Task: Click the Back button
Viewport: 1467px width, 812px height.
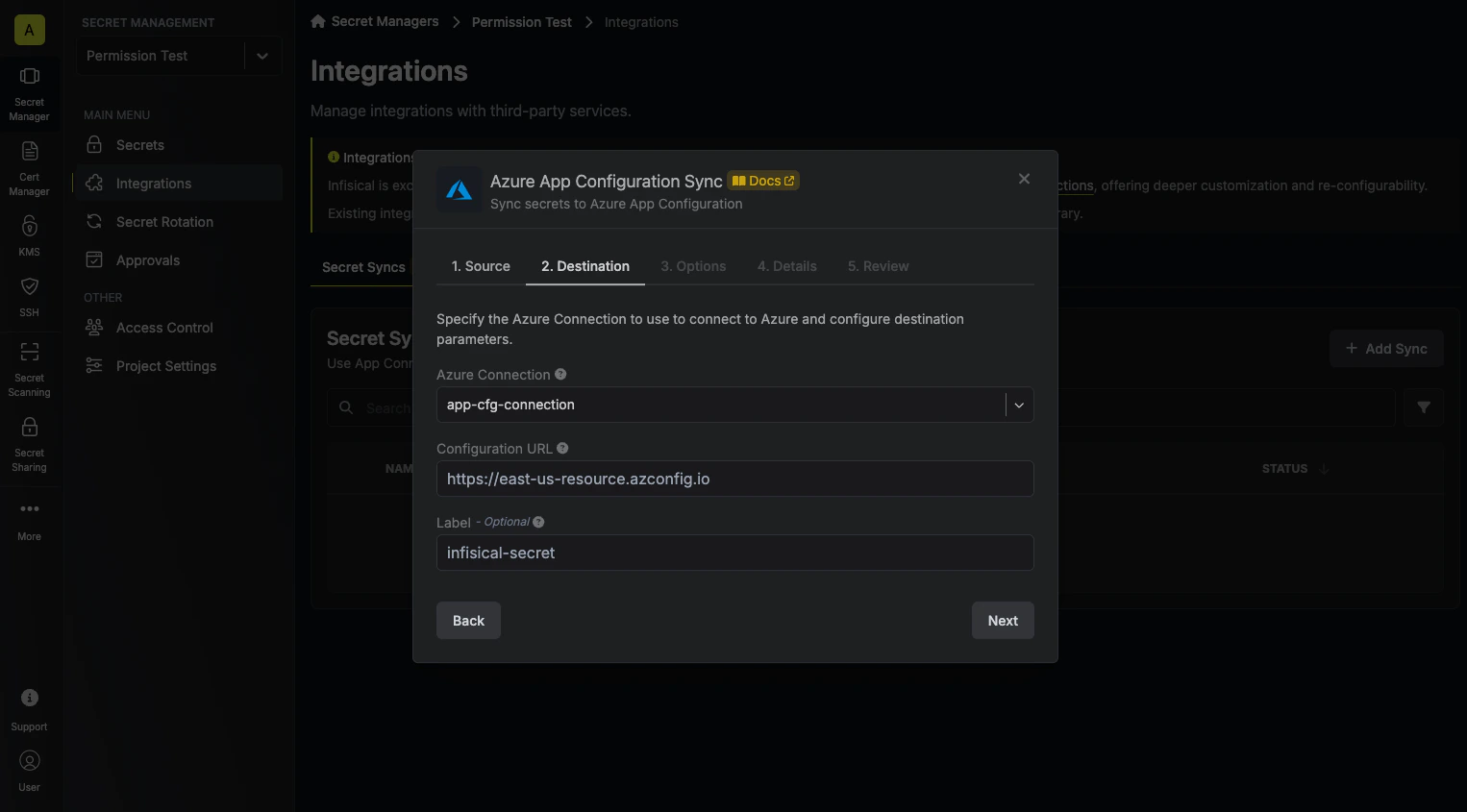Action: coord(468,621)
